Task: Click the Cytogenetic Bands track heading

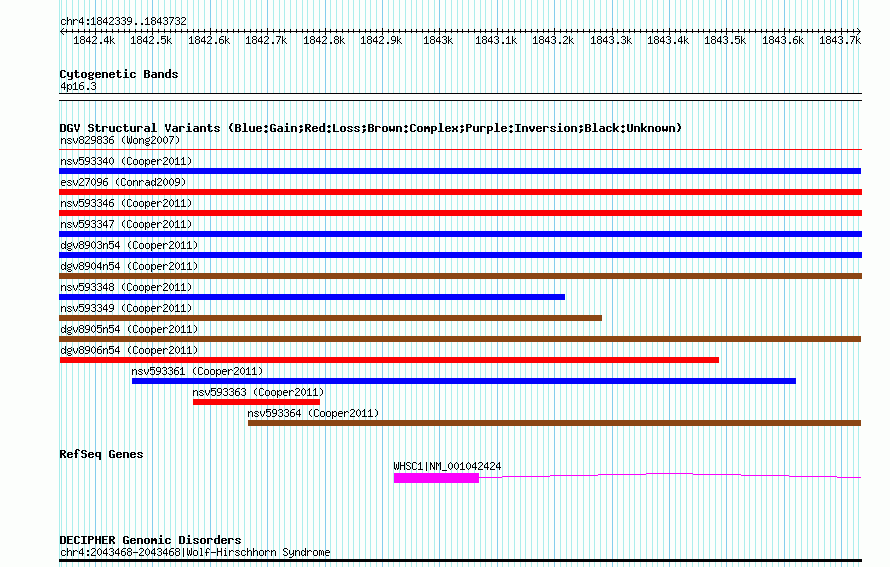Action: click(x=119, y=74)
